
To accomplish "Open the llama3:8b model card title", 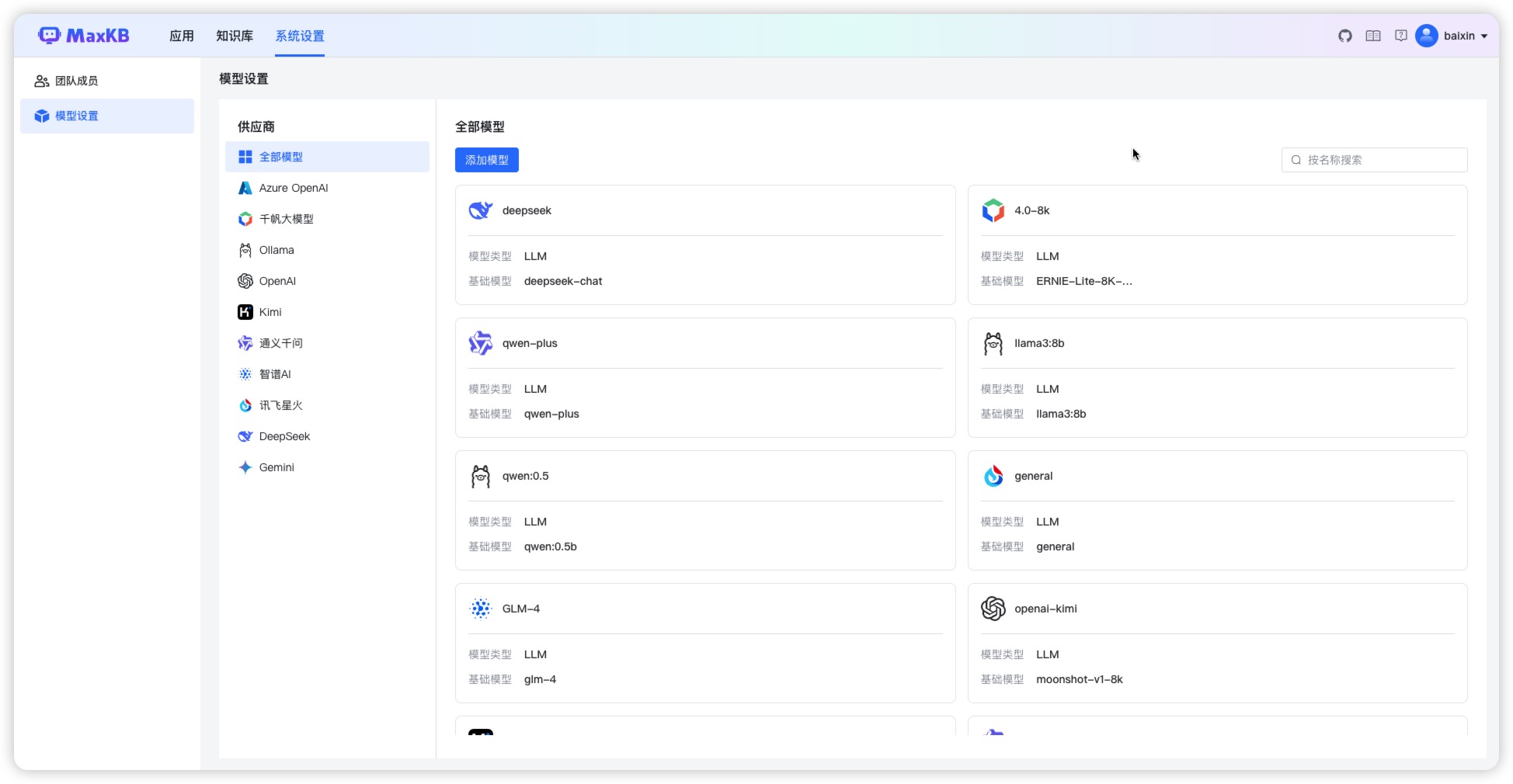I will pos(1039,343).
